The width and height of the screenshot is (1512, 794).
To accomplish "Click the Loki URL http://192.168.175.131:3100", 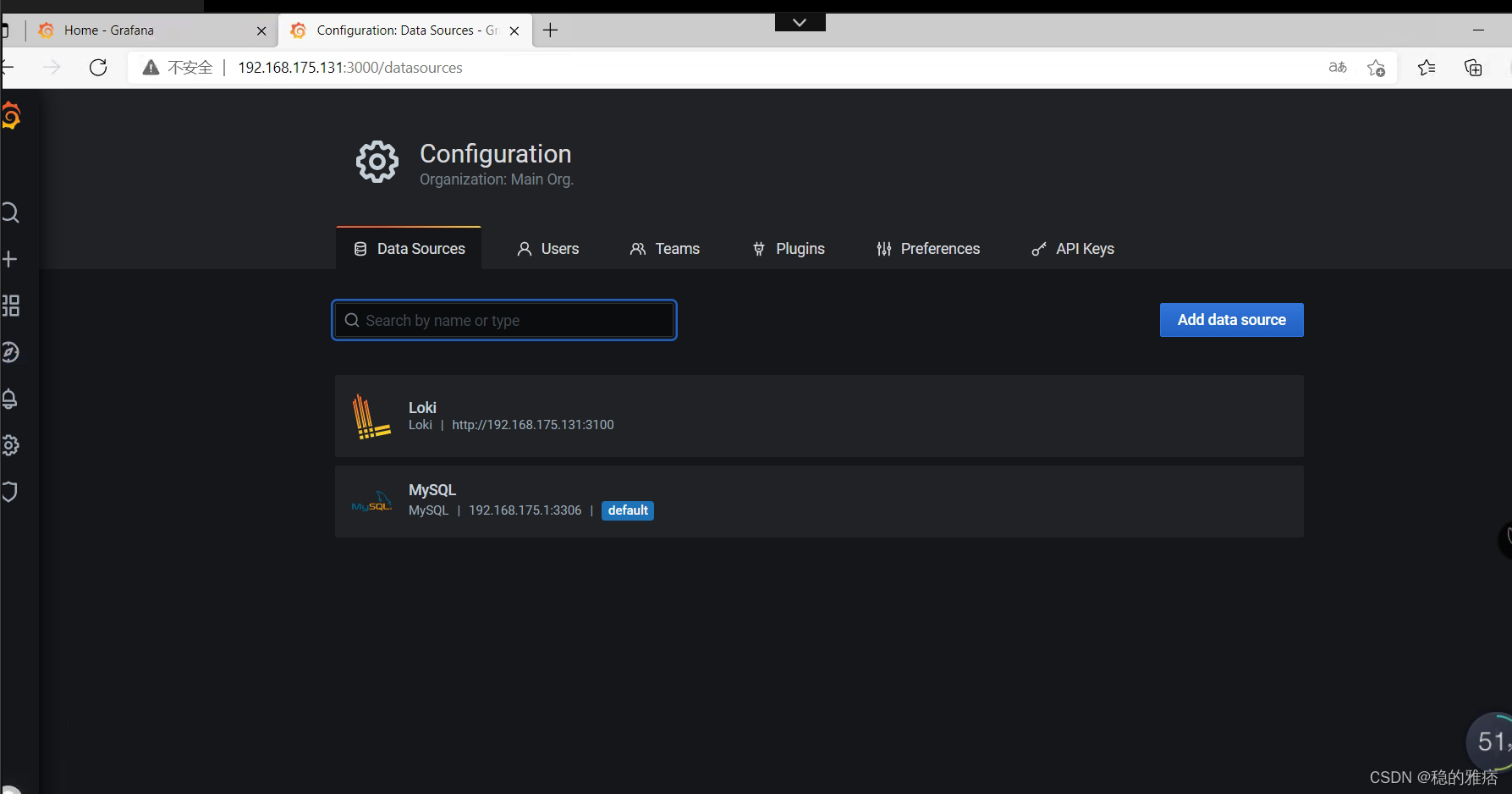I will pos(533,425).
